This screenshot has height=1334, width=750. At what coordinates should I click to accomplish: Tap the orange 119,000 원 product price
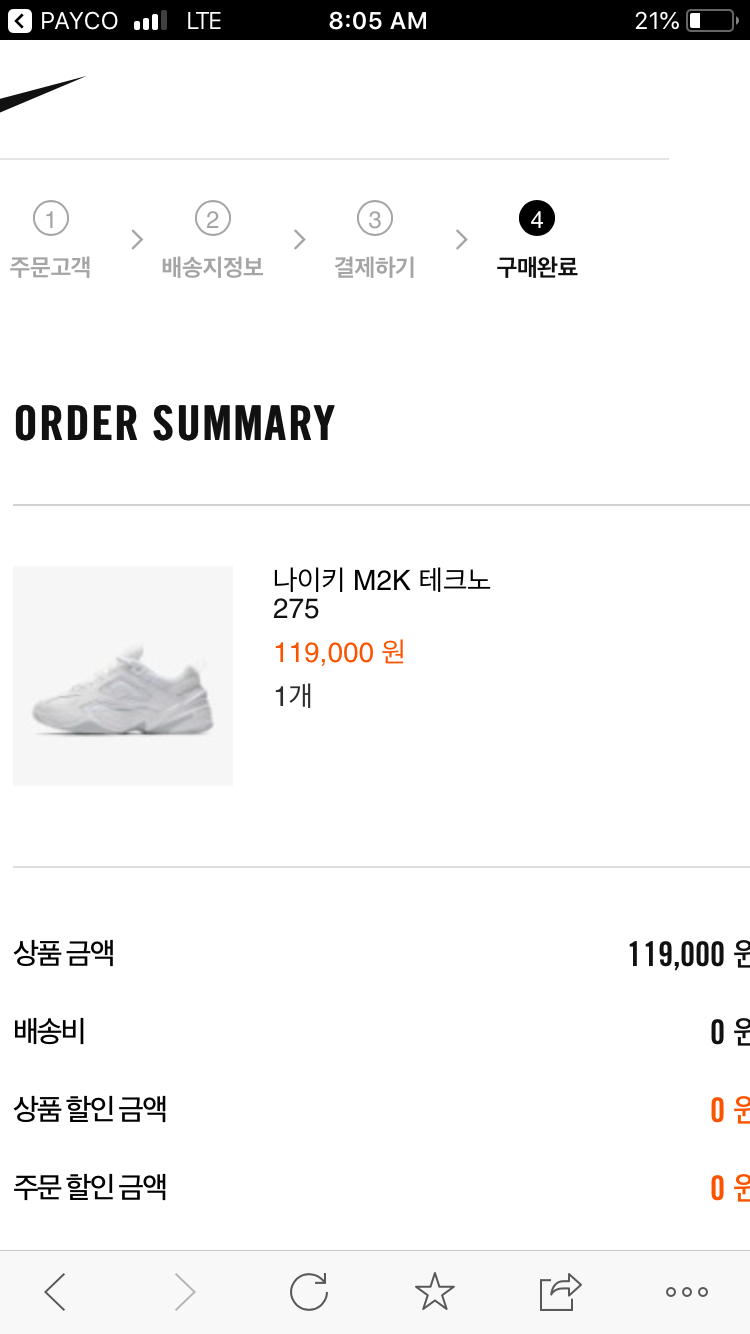339,653
